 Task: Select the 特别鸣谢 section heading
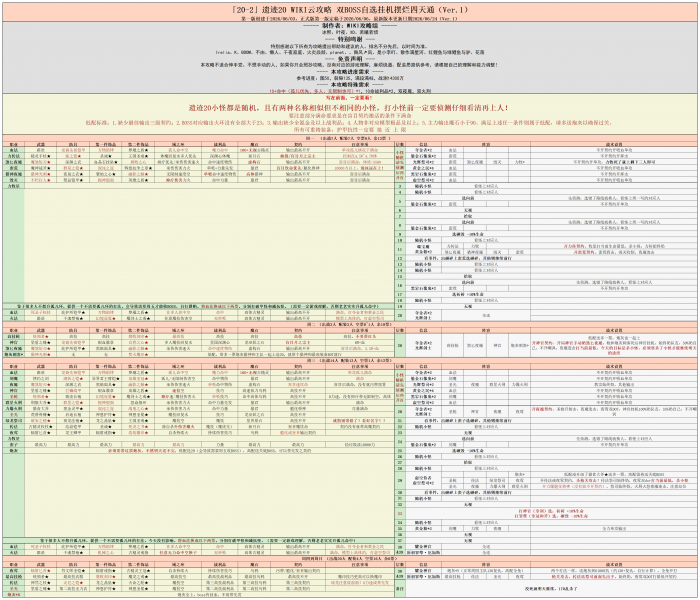(x=350, y=39)
